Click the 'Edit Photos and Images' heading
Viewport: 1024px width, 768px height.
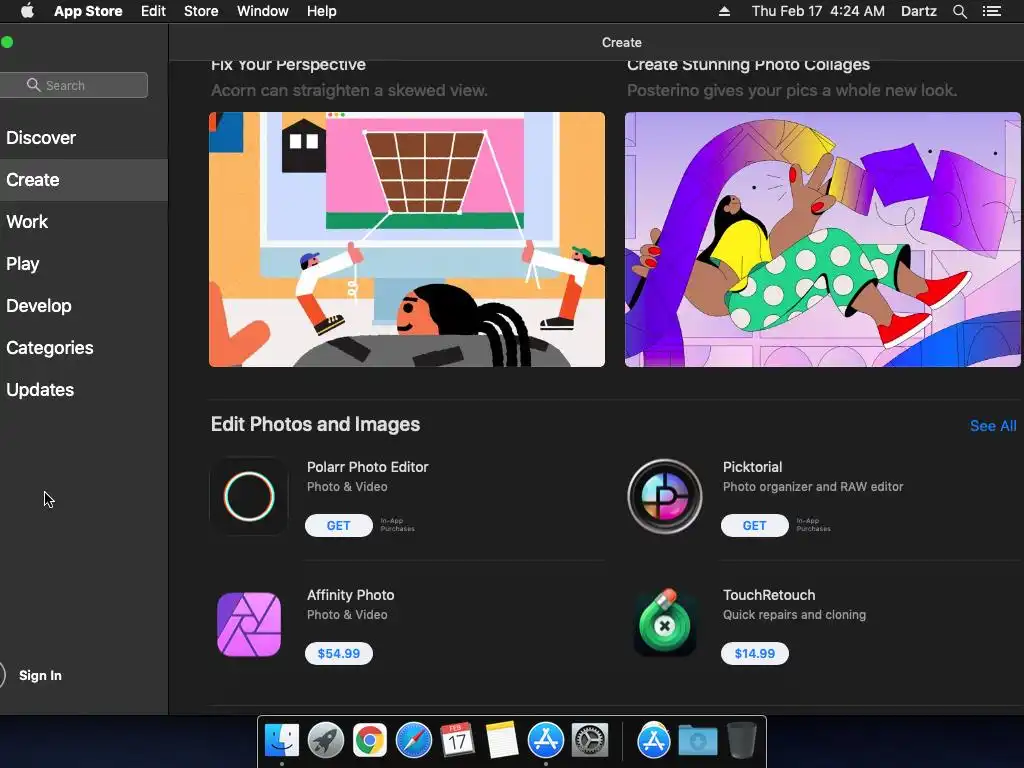(315, 424)
